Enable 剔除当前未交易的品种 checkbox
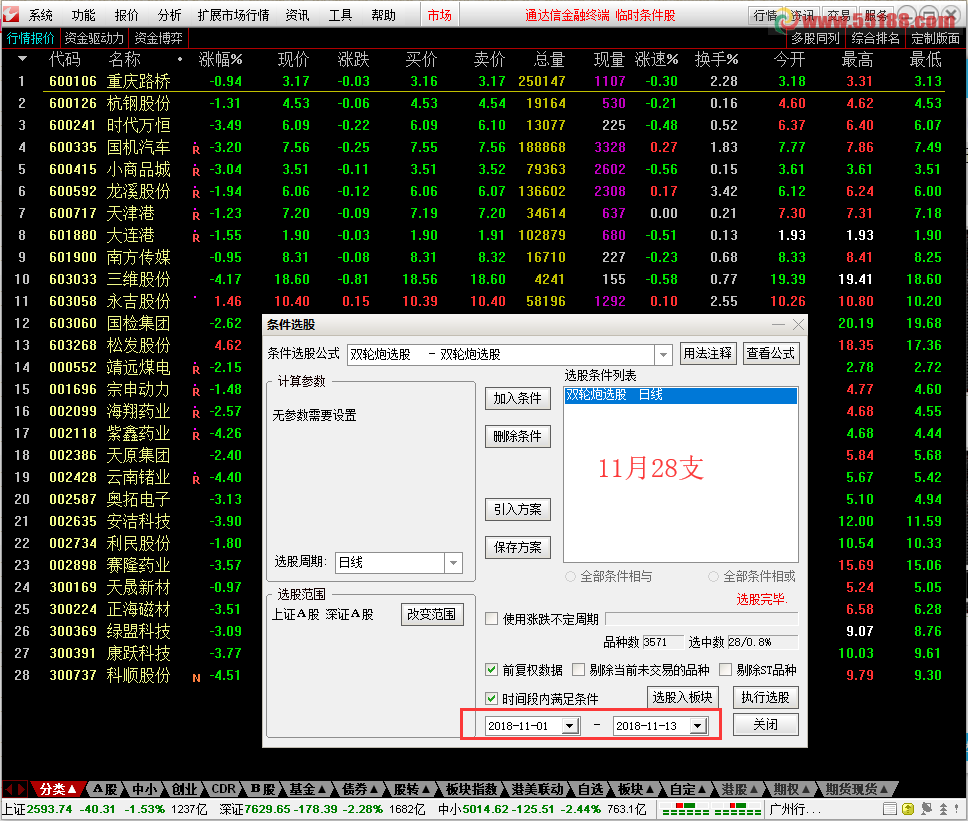This screenshot has height=821, width=968. (578, 670)
